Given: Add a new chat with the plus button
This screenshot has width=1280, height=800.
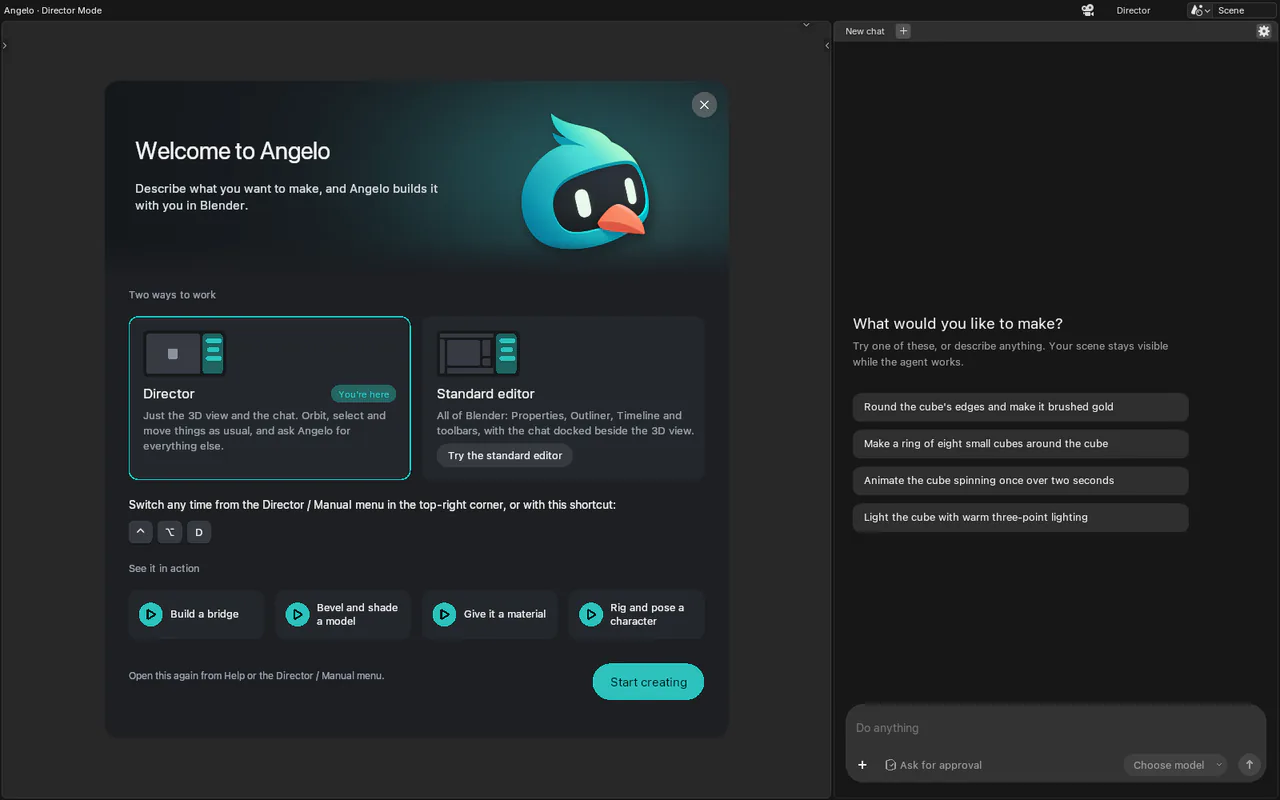Looking at the screenshot, I should click(903, 31).
